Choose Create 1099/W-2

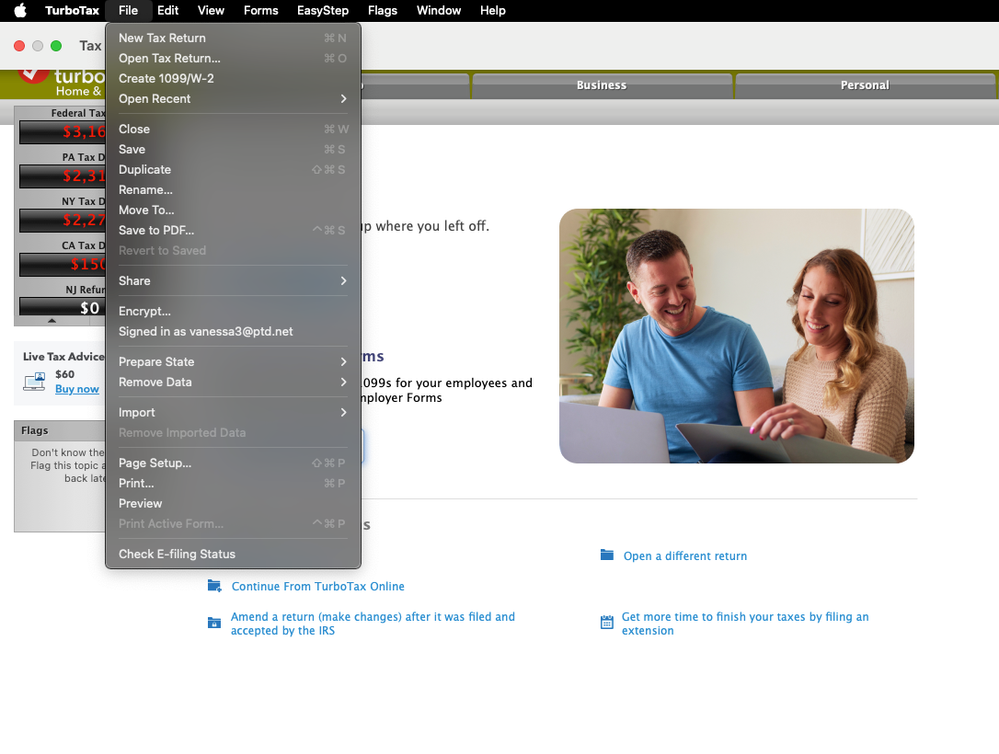[x=233, y=78]
